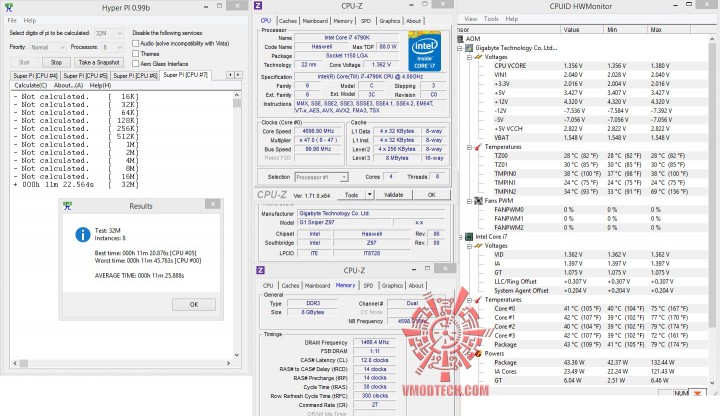
Task: Click the '+ 000h 11m 22.564s' result line
Action: (x=76, y=185)
